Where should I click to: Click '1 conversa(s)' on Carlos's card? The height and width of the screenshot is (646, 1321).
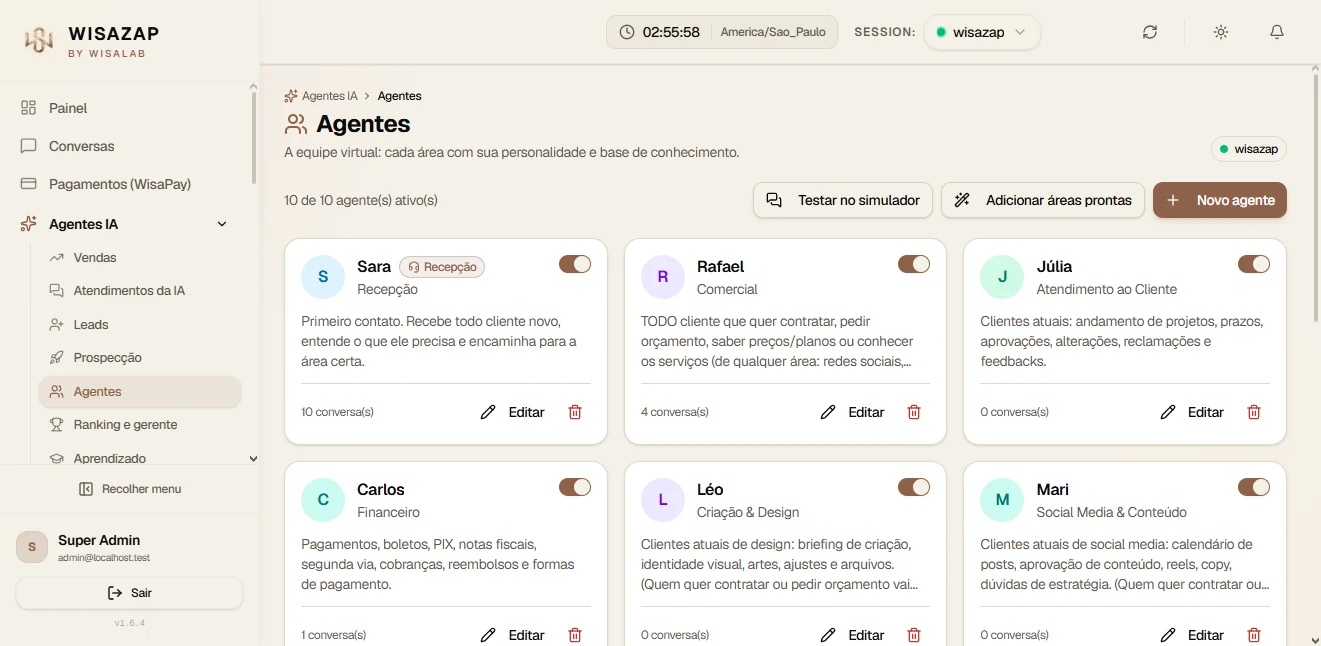click(x=333, y=635)
